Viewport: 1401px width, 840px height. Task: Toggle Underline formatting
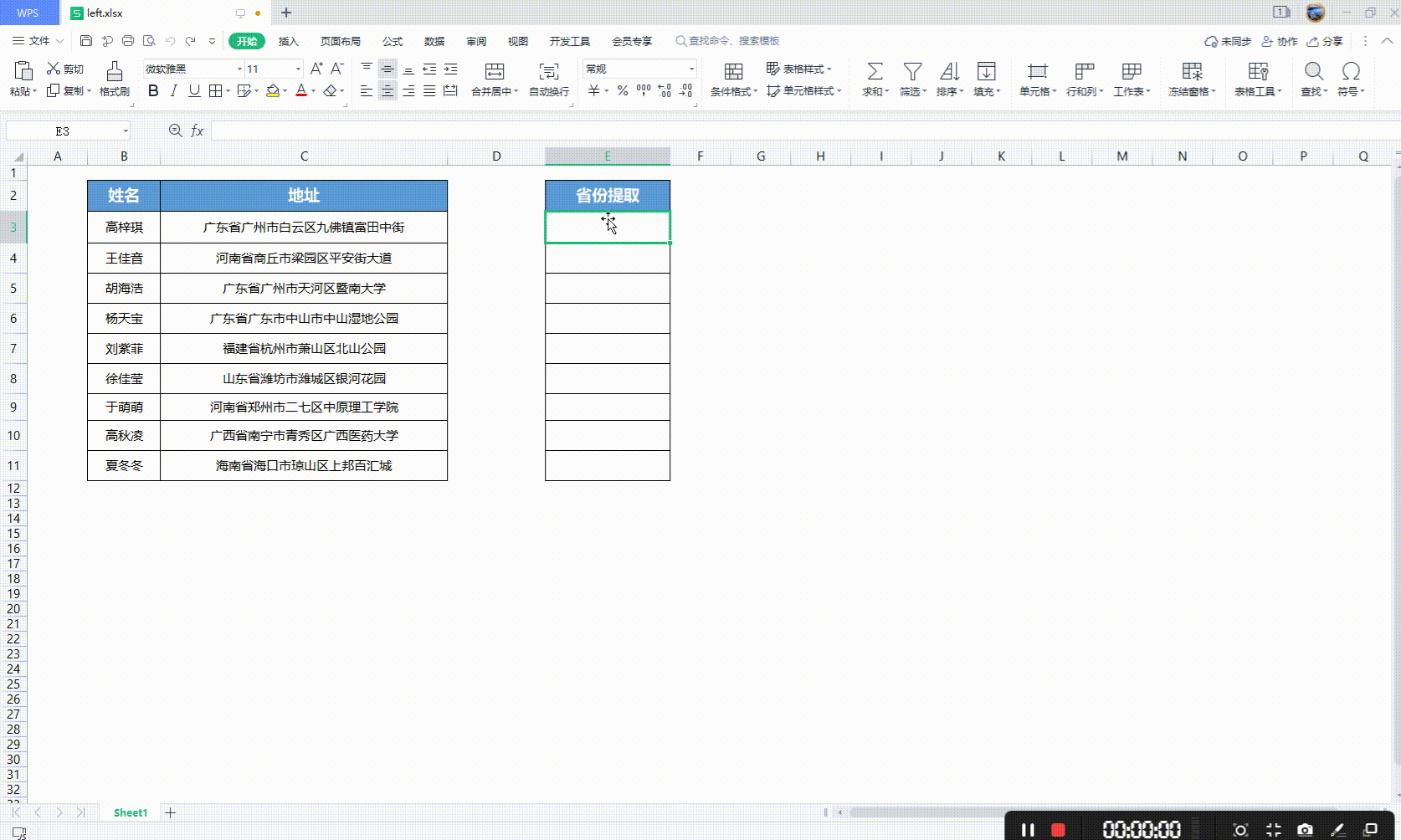point(194,90)
